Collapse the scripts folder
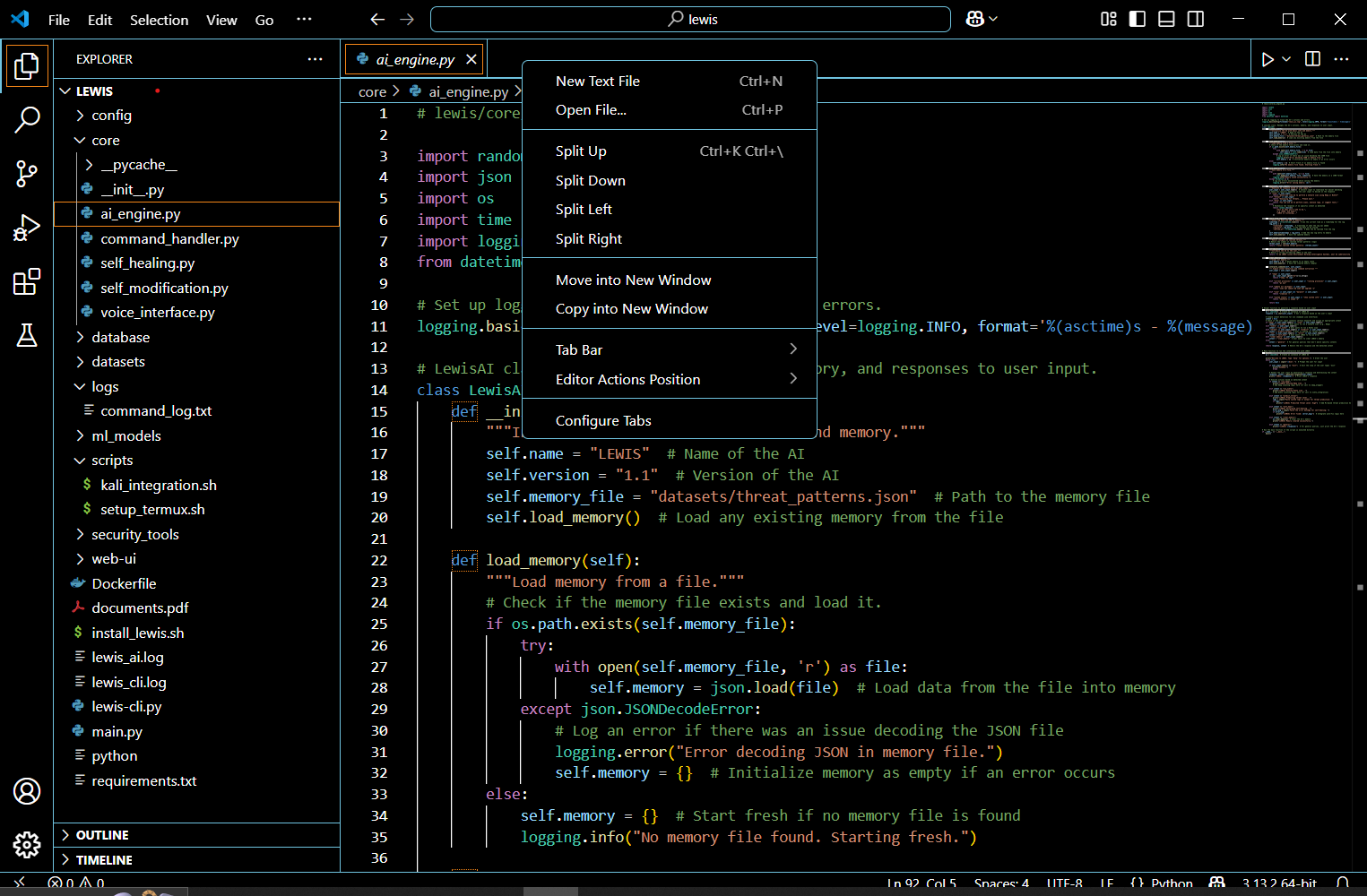This screenshot has height=896, width=1367. click(x=112, y=461)
